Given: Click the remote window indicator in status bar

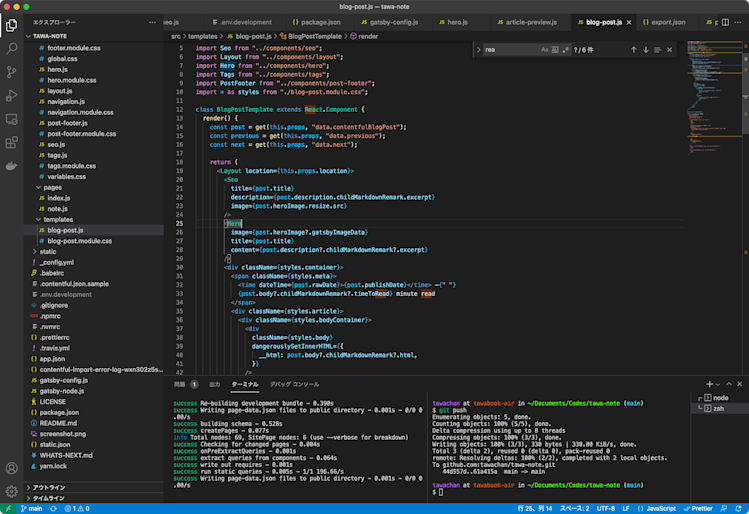Looking at the screenshot, I should 8,509.
